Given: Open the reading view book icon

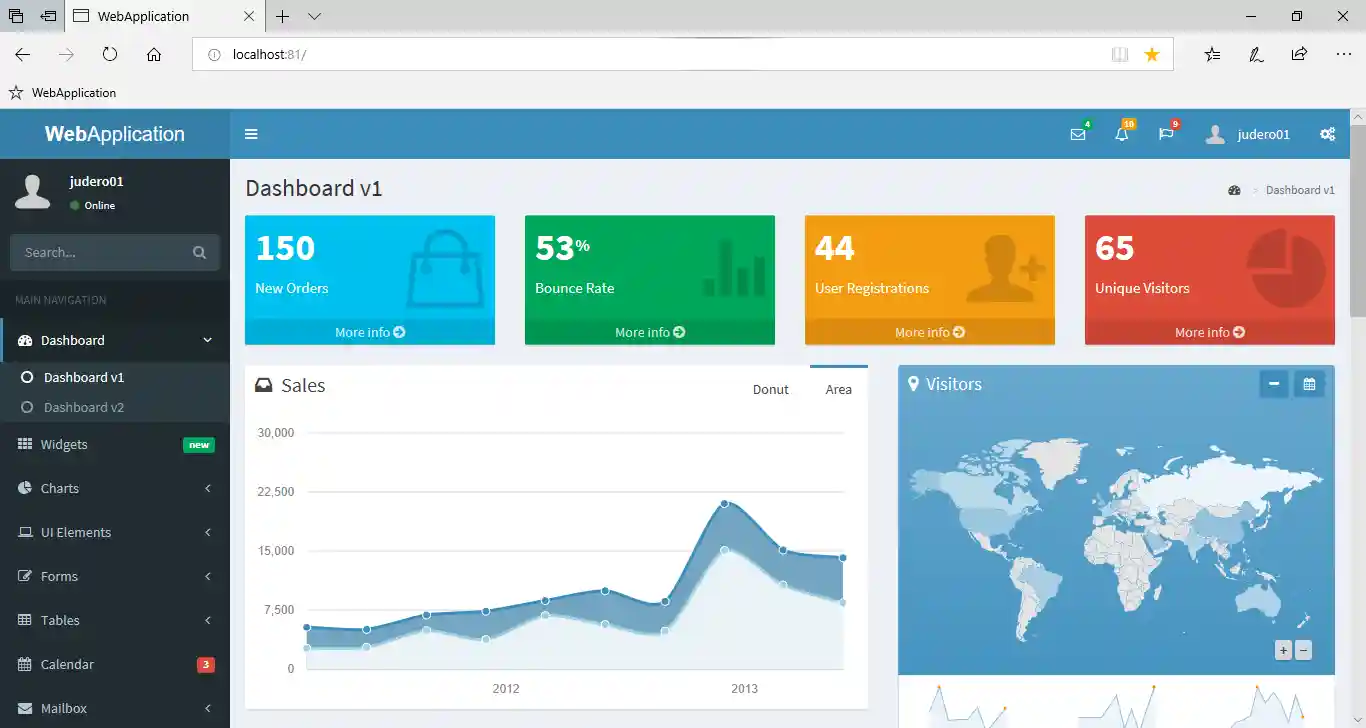Looking at the screenshot, I should tap(1120, 54).
